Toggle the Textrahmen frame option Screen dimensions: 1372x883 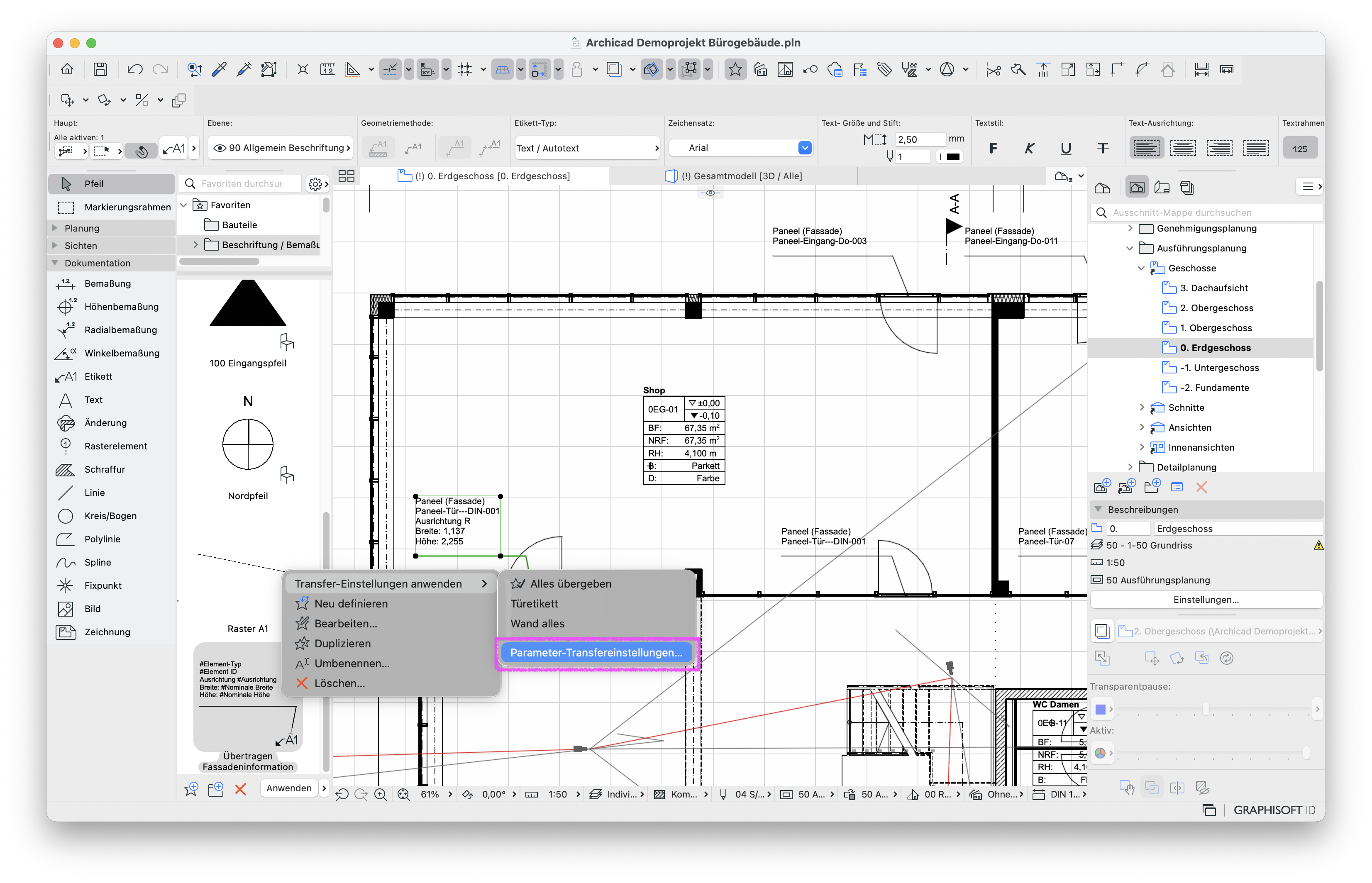(1300, 148)
